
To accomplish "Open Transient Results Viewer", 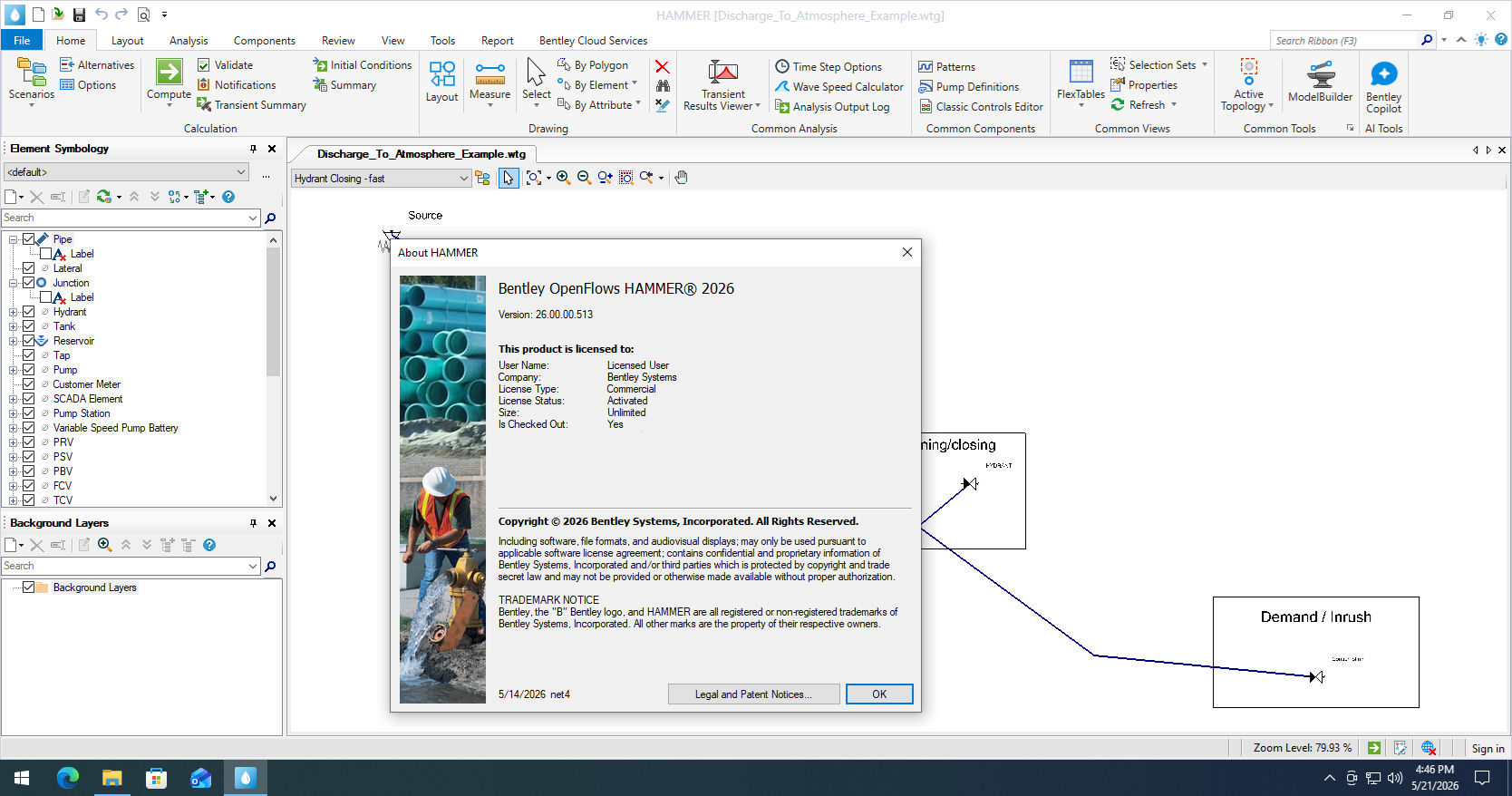I will (722, 85).
